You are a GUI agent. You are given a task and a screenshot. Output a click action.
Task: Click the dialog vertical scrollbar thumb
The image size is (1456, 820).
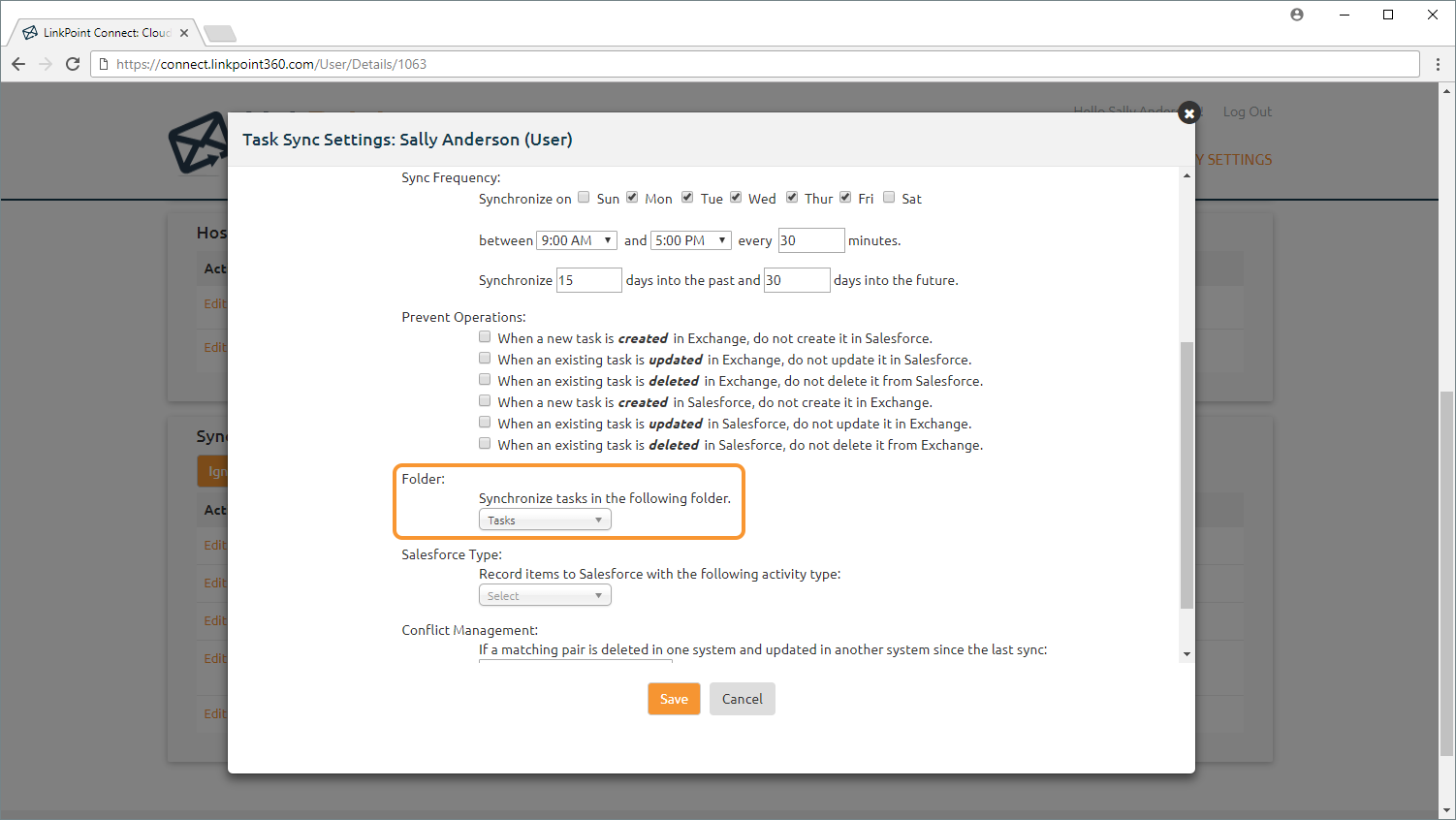coord(1187,475)
